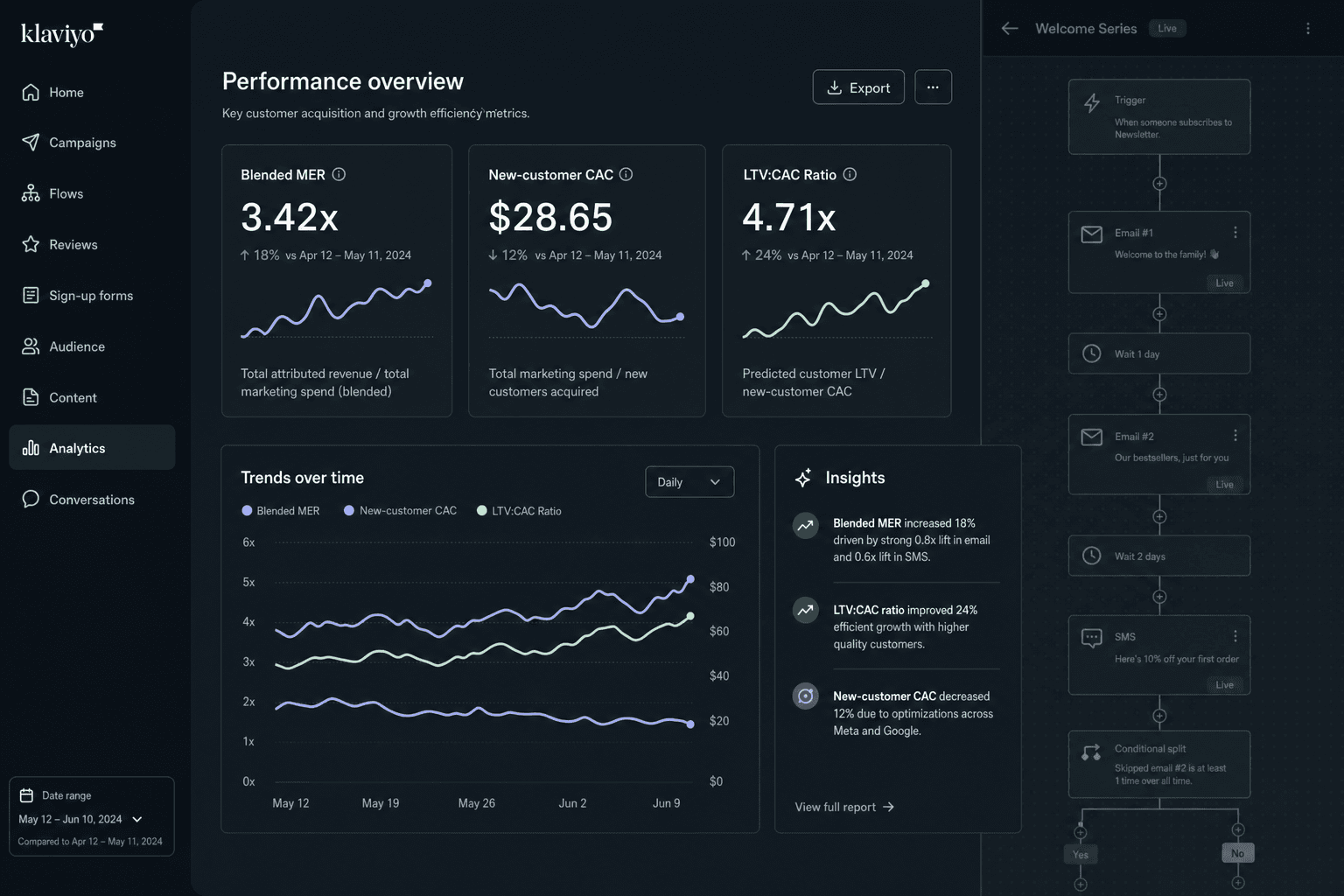Click Jun 9 on trends chart axis
Screen dimensions: 1344x896
666,803
